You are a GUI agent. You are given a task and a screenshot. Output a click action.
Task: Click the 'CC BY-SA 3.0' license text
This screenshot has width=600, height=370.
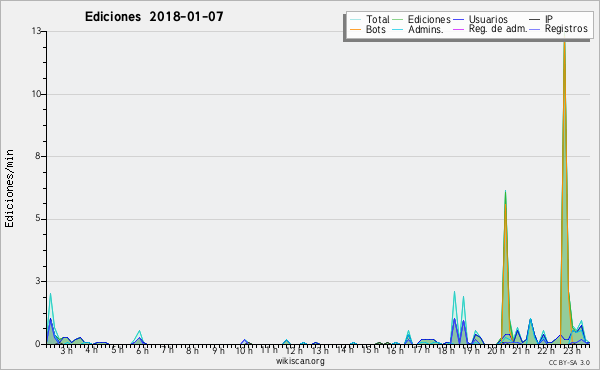coord(569,362)
